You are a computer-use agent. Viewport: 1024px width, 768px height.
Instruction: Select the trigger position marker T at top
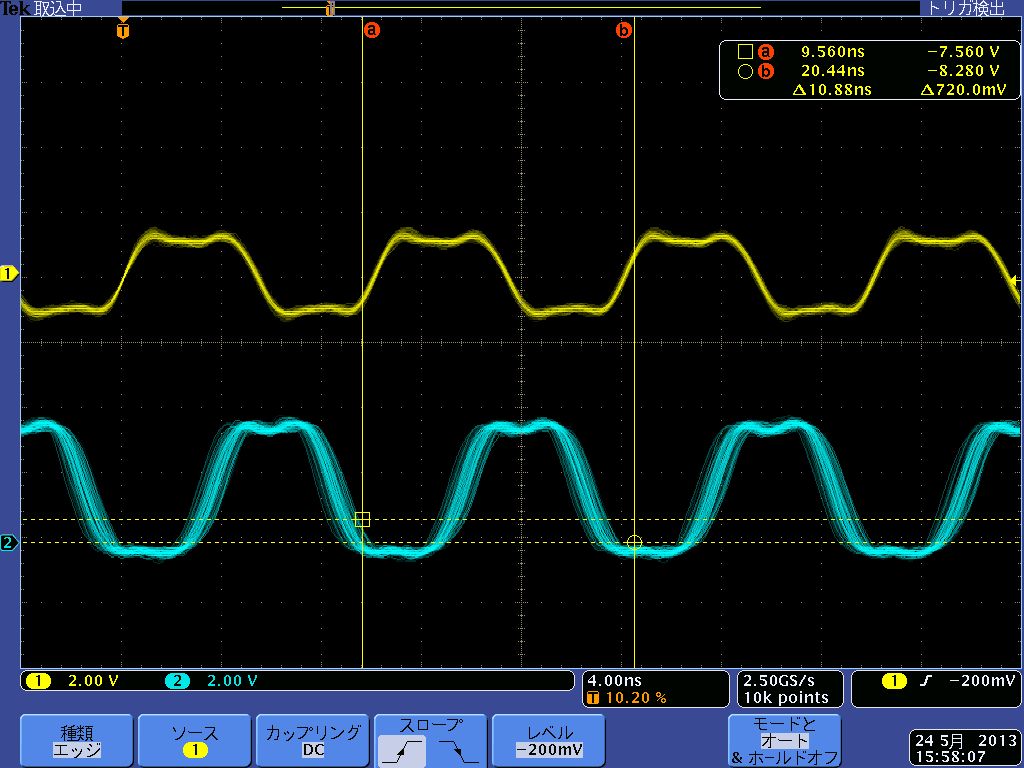click(x=123, y=30)
